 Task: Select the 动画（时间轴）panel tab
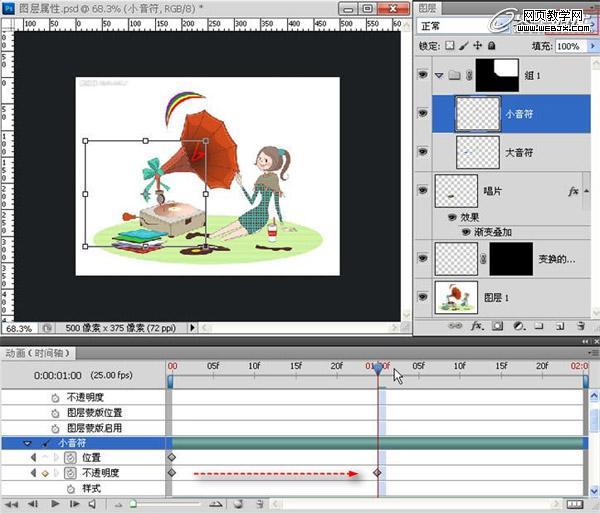point(38,353)
